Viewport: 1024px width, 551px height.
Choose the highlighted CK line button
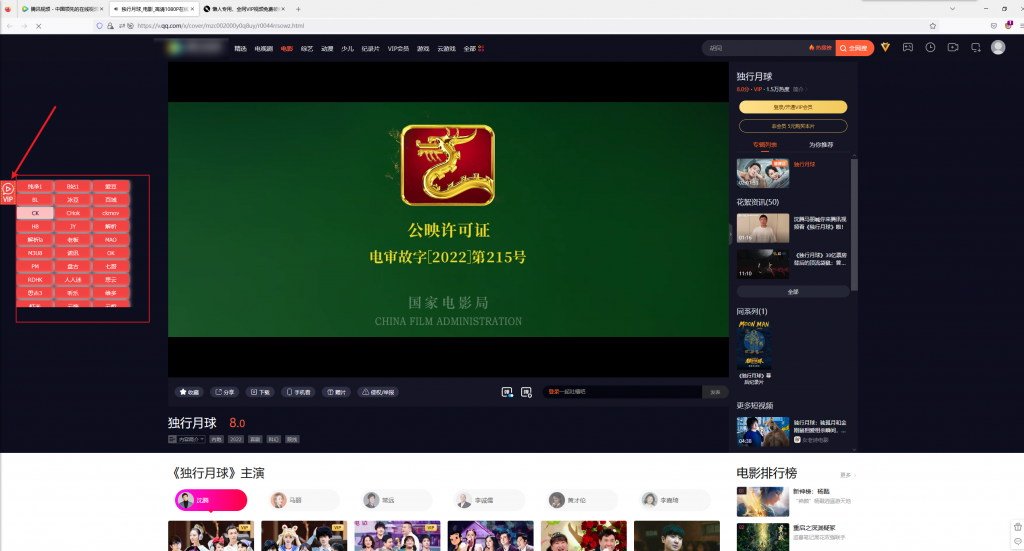point(35,213)
